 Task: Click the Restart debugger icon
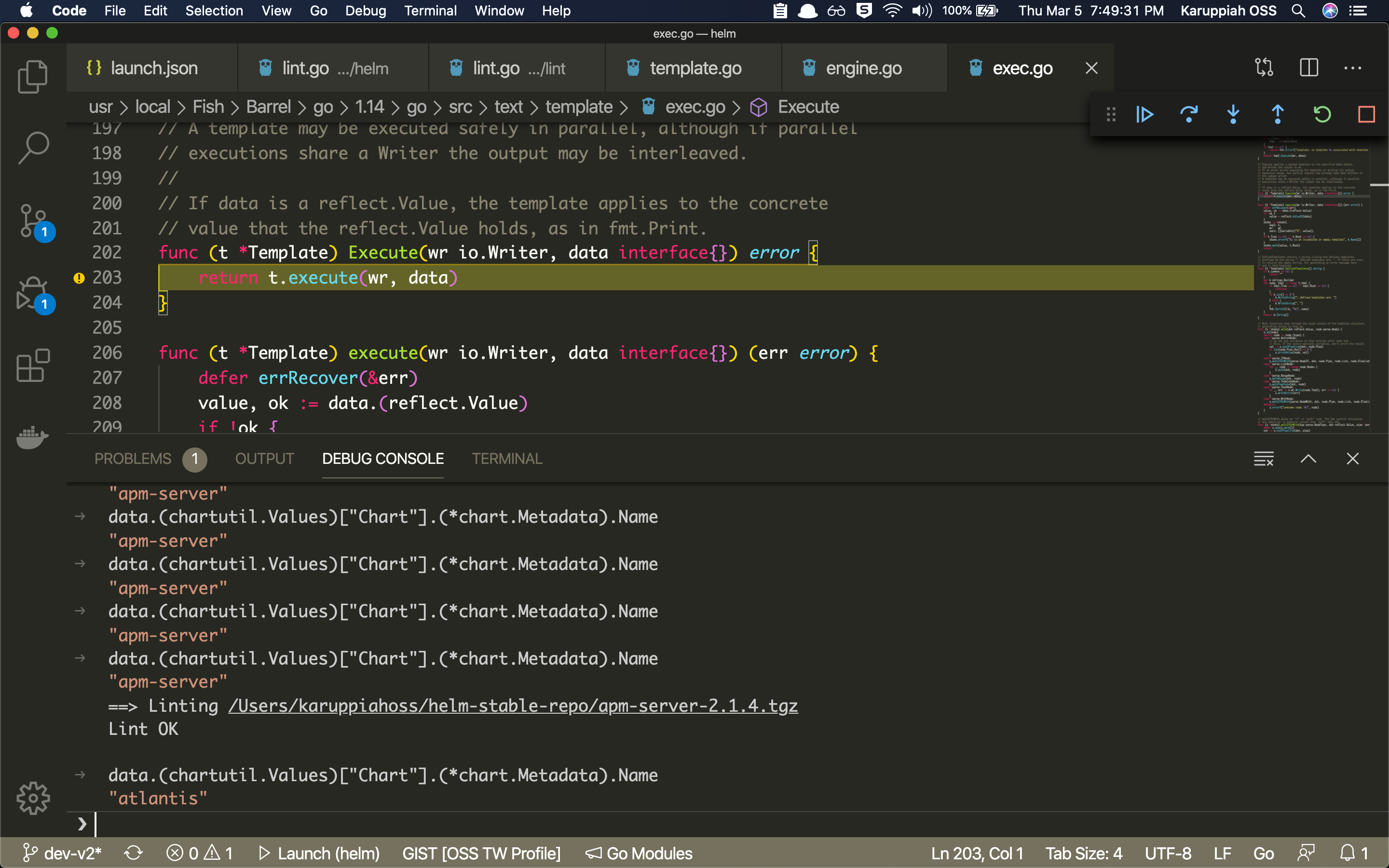pos(1321,113)
